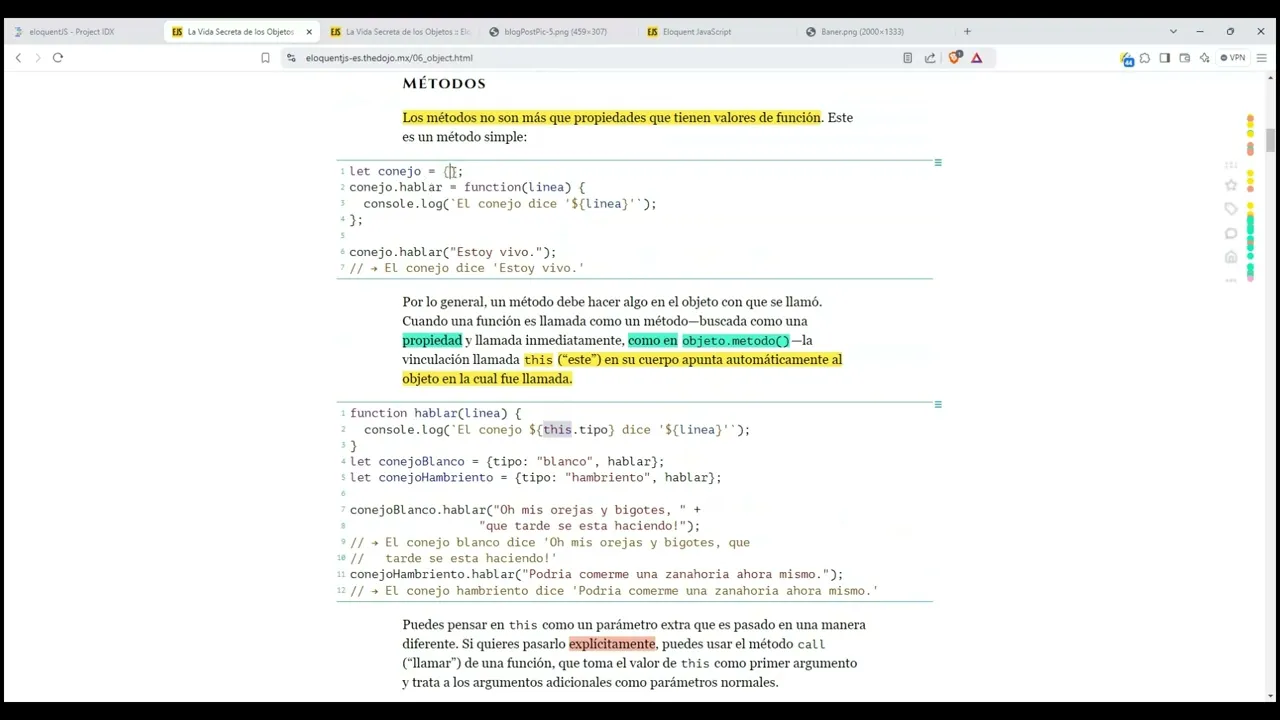Open the highlighter extension with badge
Viewport: 1280px width, 720px height.
point(1127,59)
